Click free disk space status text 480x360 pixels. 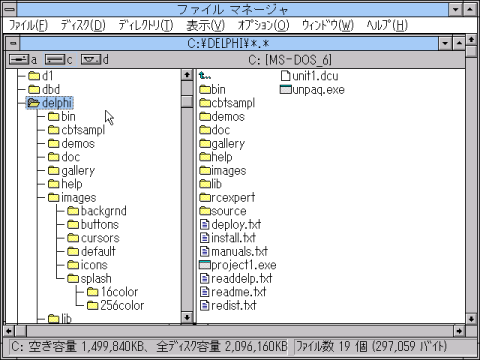point(149,347)
